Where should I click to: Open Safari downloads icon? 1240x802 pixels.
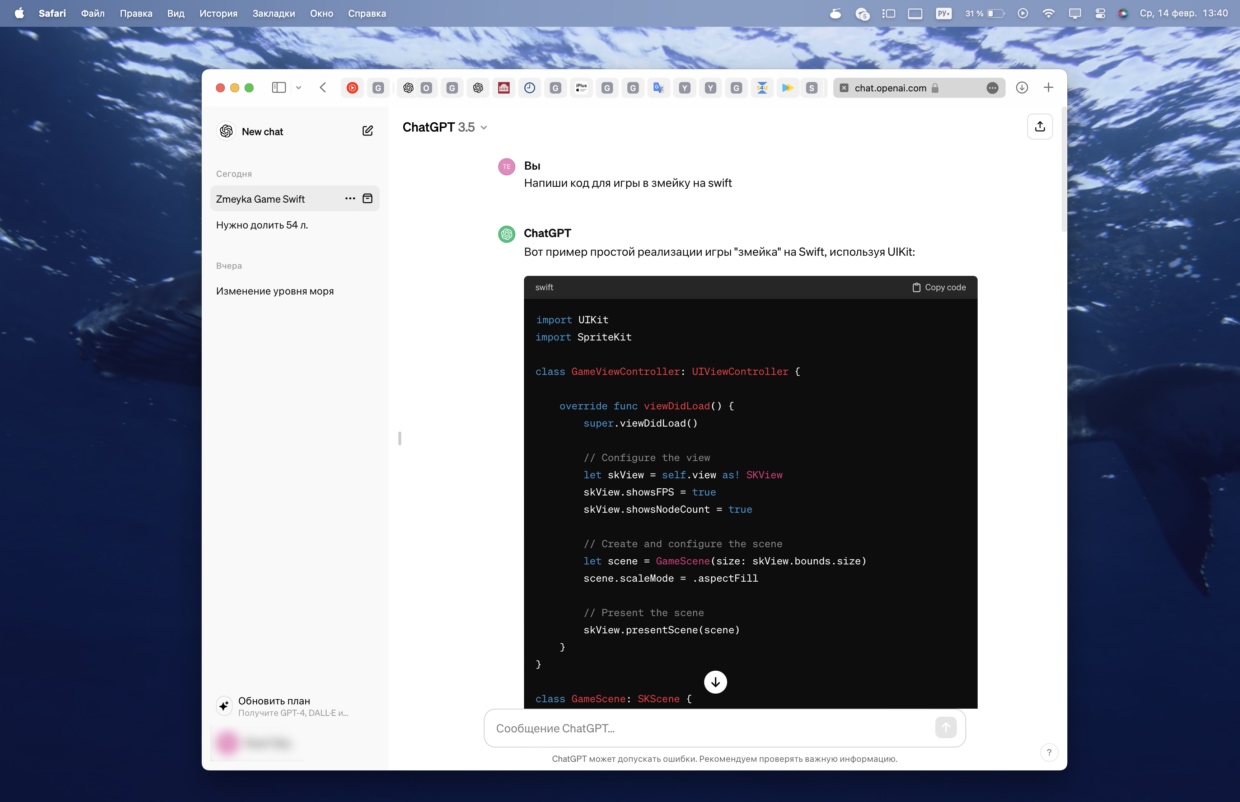coord(1022,88)
